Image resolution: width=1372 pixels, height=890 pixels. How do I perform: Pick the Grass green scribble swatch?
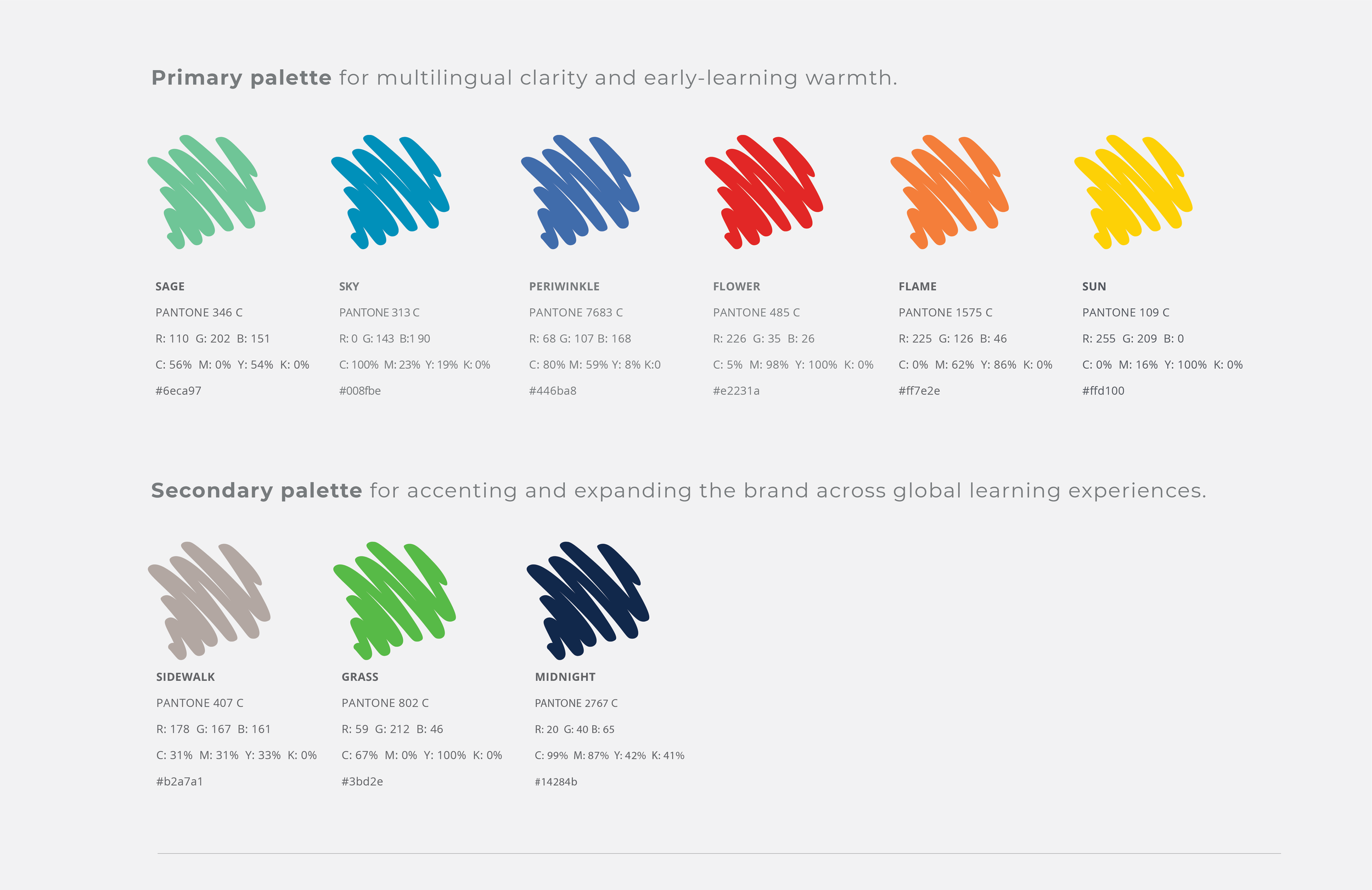(x=395, y=601)
